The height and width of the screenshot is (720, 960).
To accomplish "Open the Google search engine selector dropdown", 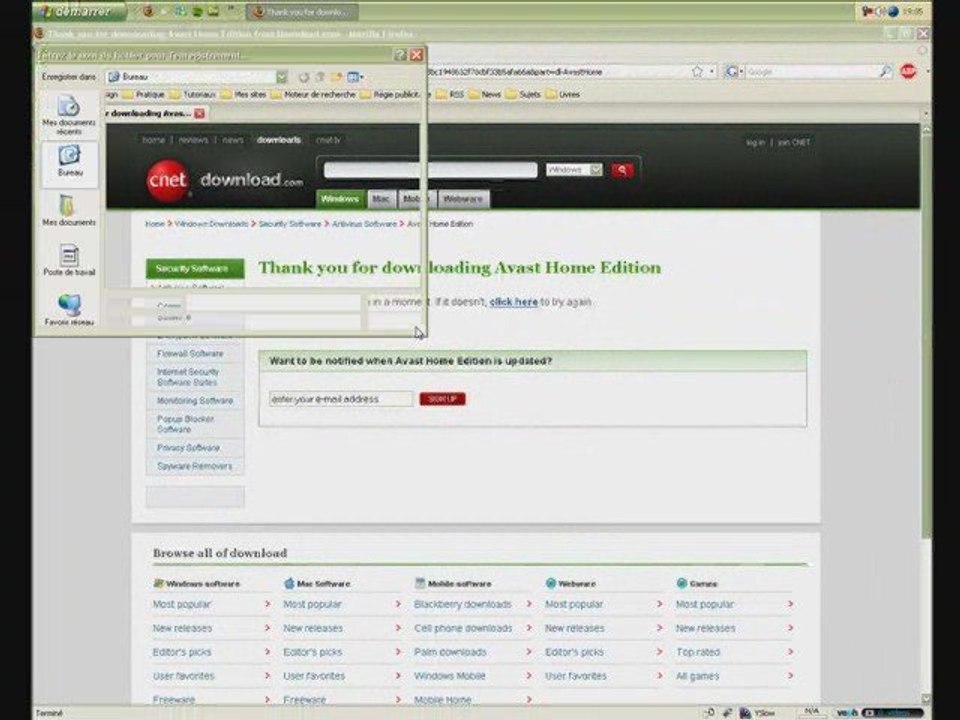I will point(732,72).
